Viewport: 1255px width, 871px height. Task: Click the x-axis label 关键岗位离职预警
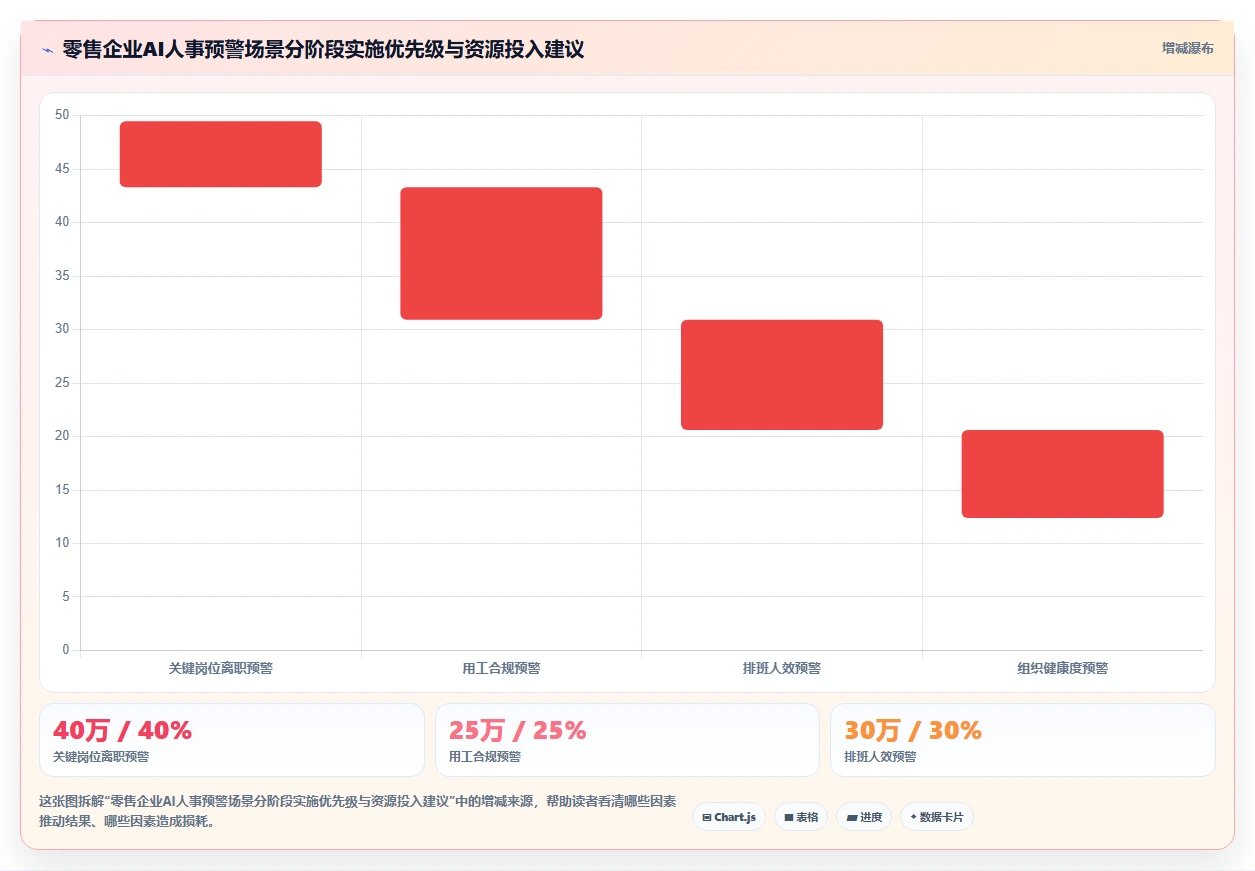(221, 668)
